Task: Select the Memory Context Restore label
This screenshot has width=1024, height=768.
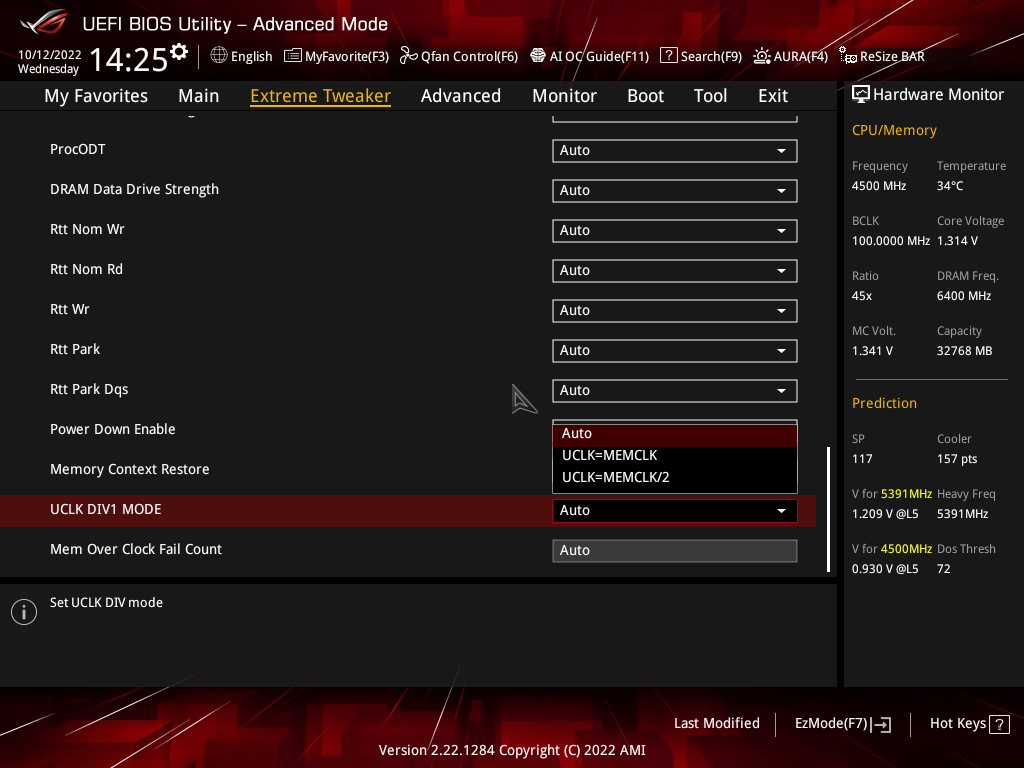Action: pos(130,470)
